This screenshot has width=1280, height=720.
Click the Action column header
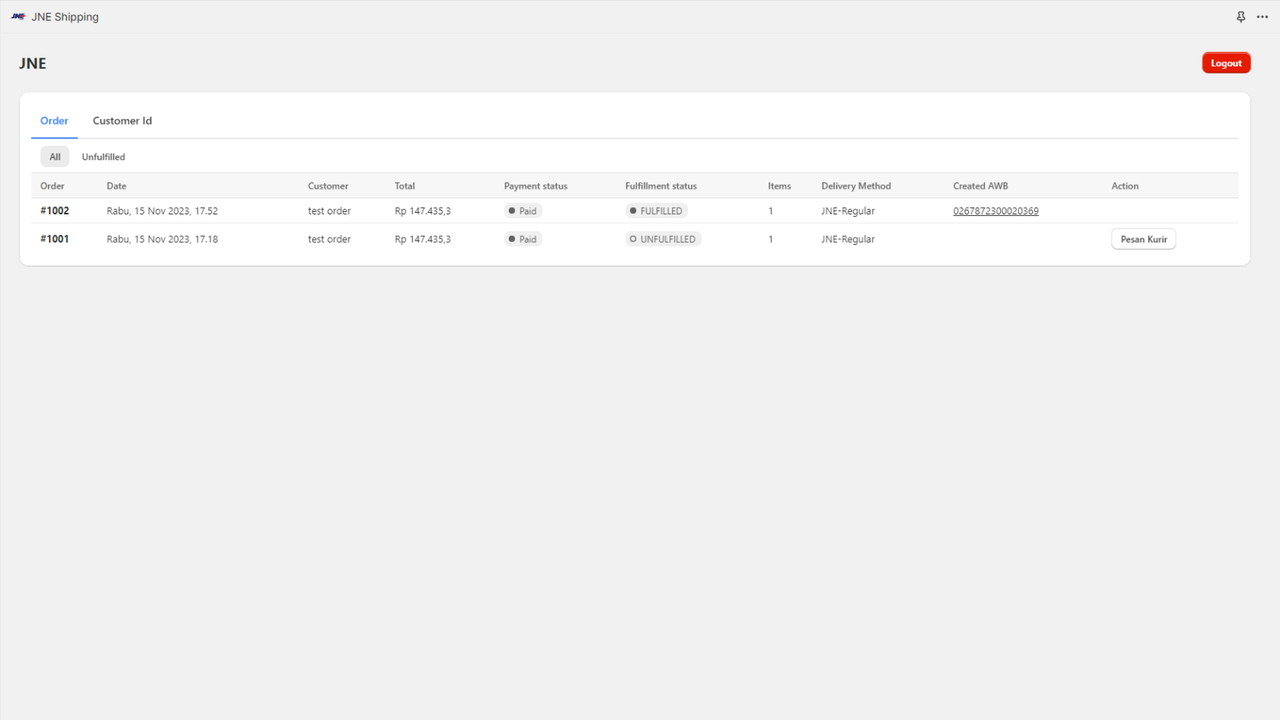pyautogui.click(x=1125, y=186)
